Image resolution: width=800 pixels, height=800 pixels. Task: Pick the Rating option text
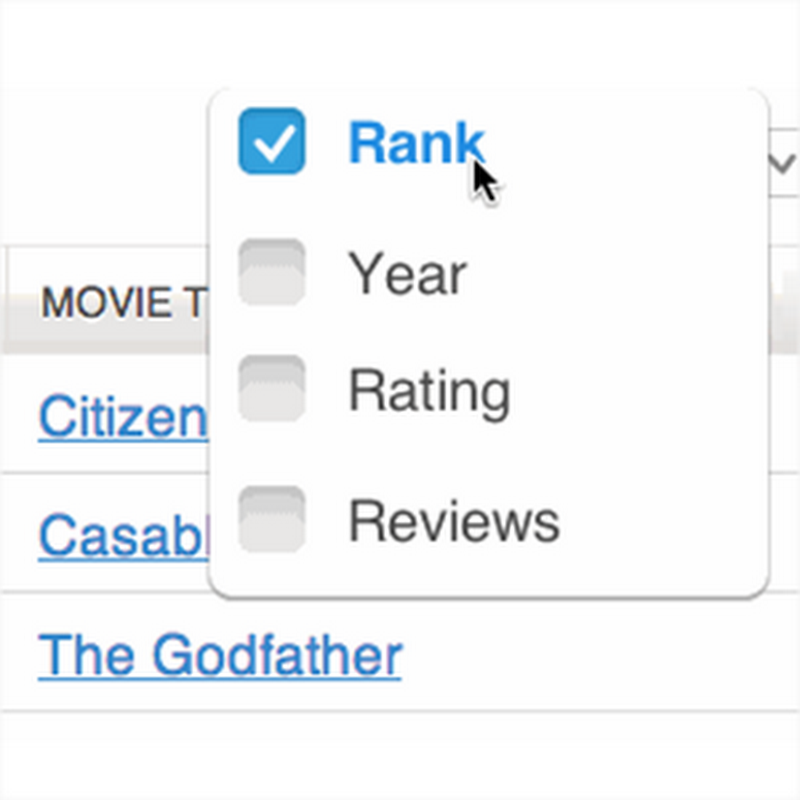tap(428, 390)
